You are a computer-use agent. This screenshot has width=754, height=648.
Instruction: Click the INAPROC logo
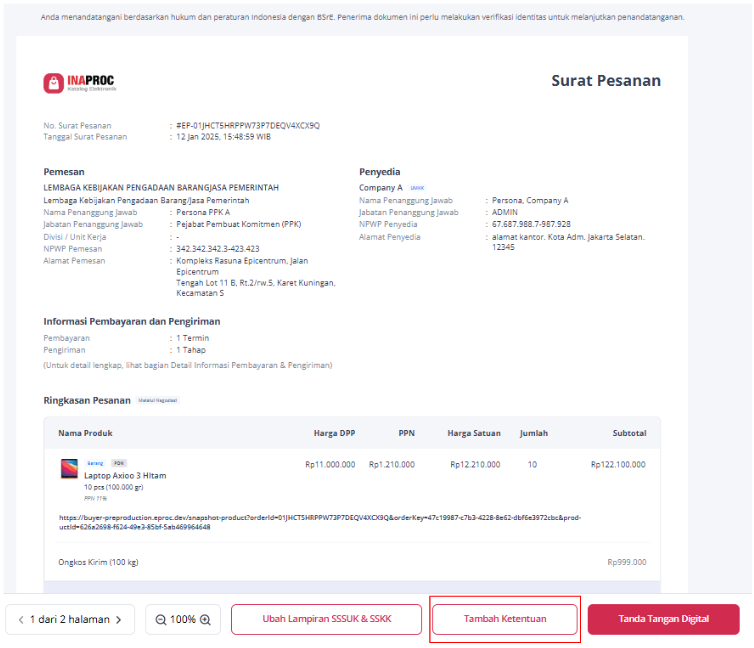(79, 83)
